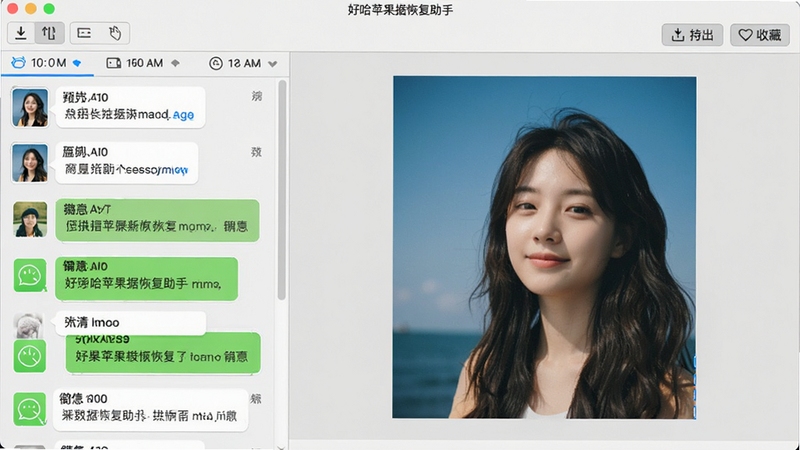The height and width of the screenshot is (450, 800).
Task: Open the dropdown chevron next to 12 AM
Action: (x=272, y=64)
